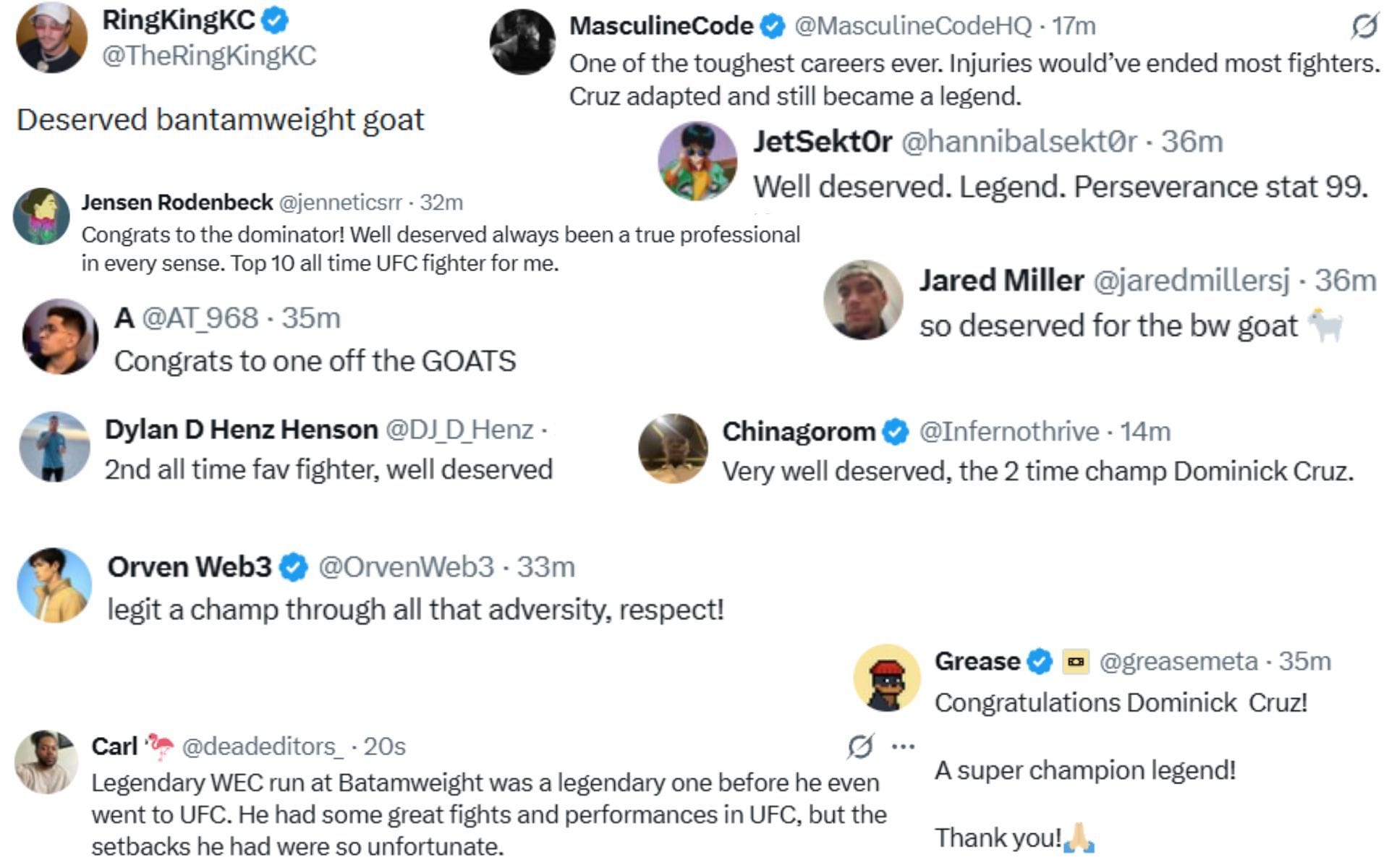Screen dimensions: 1389x868
Task: Click the ticket emoji next to @greasemeta
Action: click(x=1077, y=660)
